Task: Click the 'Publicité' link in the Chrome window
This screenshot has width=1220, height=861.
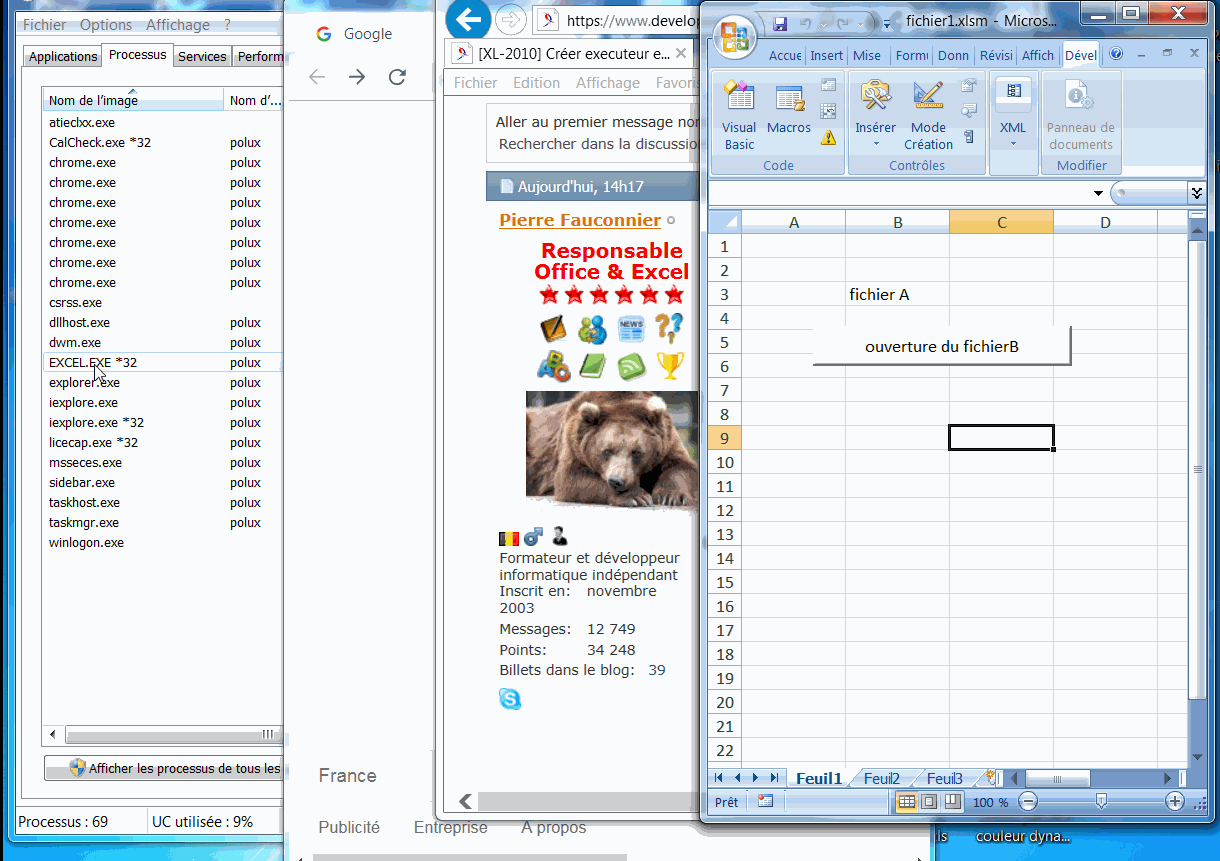Action: tap(349, 828)
